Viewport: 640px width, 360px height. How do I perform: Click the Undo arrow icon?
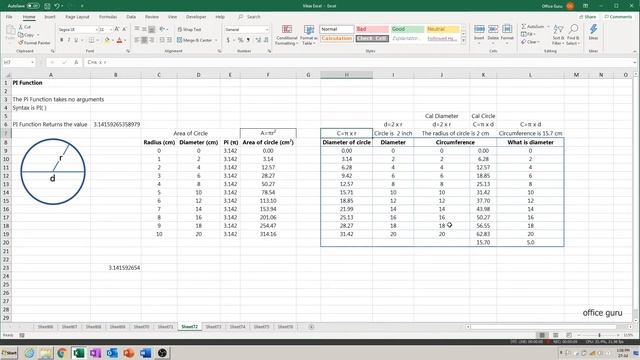pos(57,6)
